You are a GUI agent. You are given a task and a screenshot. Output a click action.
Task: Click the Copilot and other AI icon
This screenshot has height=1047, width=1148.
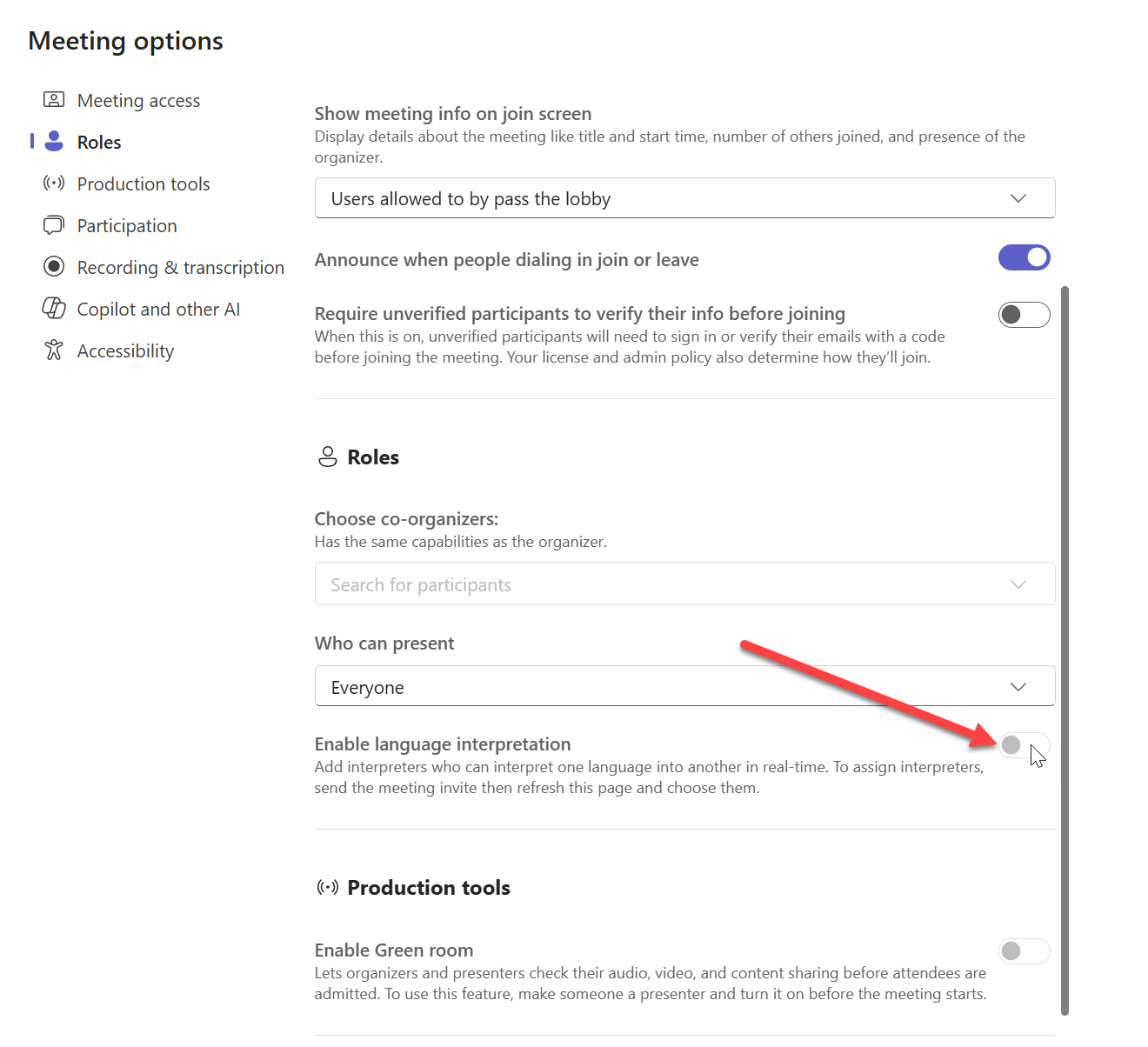pyautogui.click(x=54, y=309)
